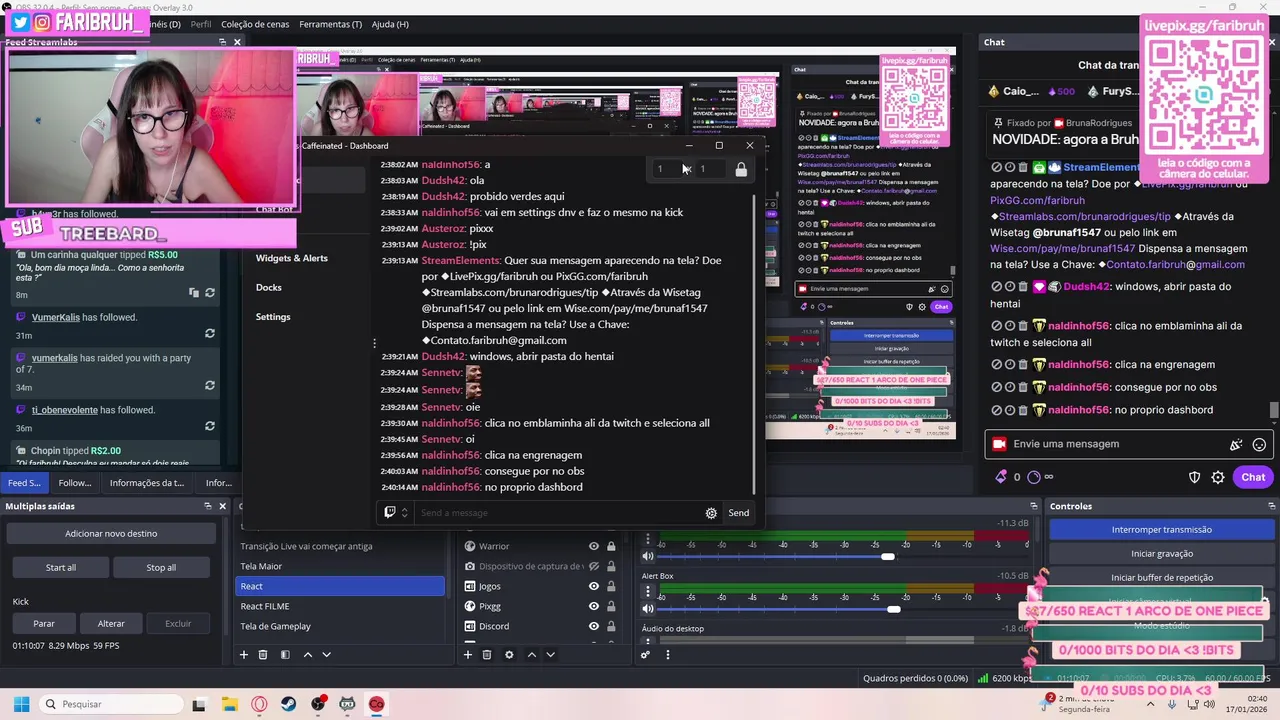Refresh the VumerKalis has followed event
The width and height of the screenshot is (1280, 720).
coord(210,333)
